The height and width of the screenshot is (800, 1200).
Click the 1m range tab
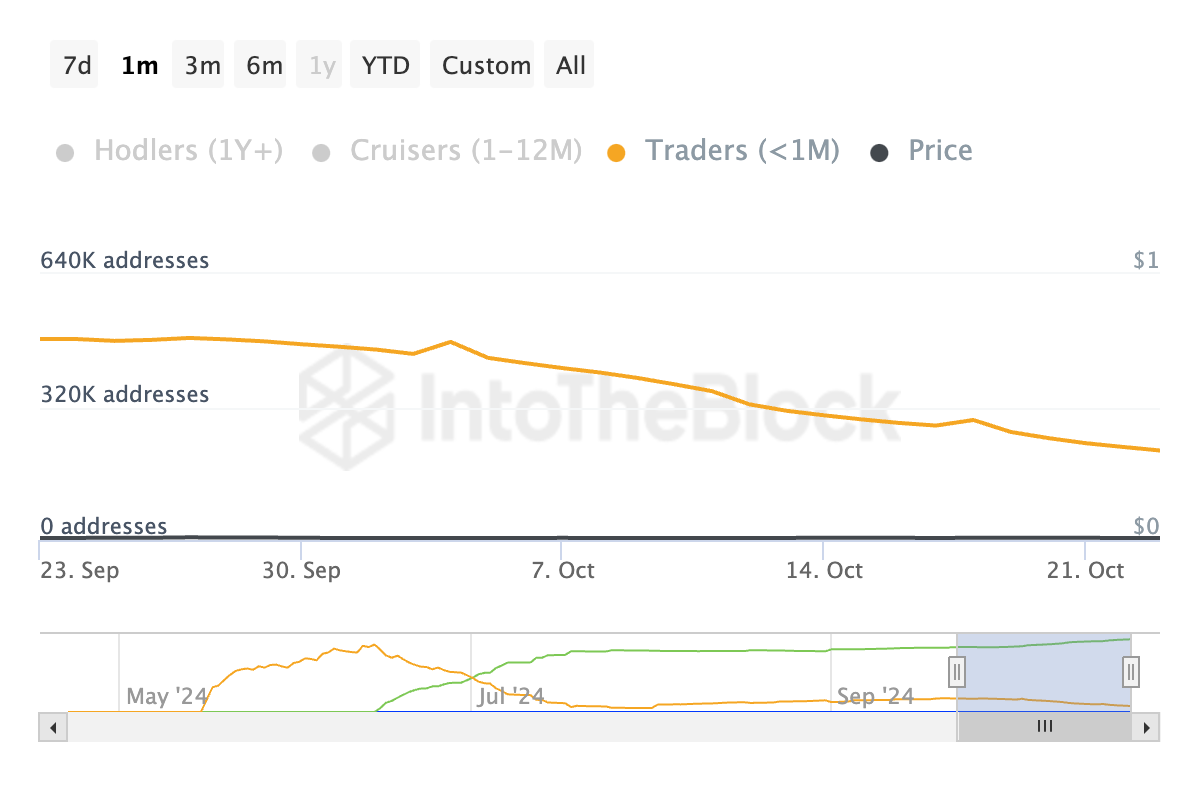(x=140, y=66)
